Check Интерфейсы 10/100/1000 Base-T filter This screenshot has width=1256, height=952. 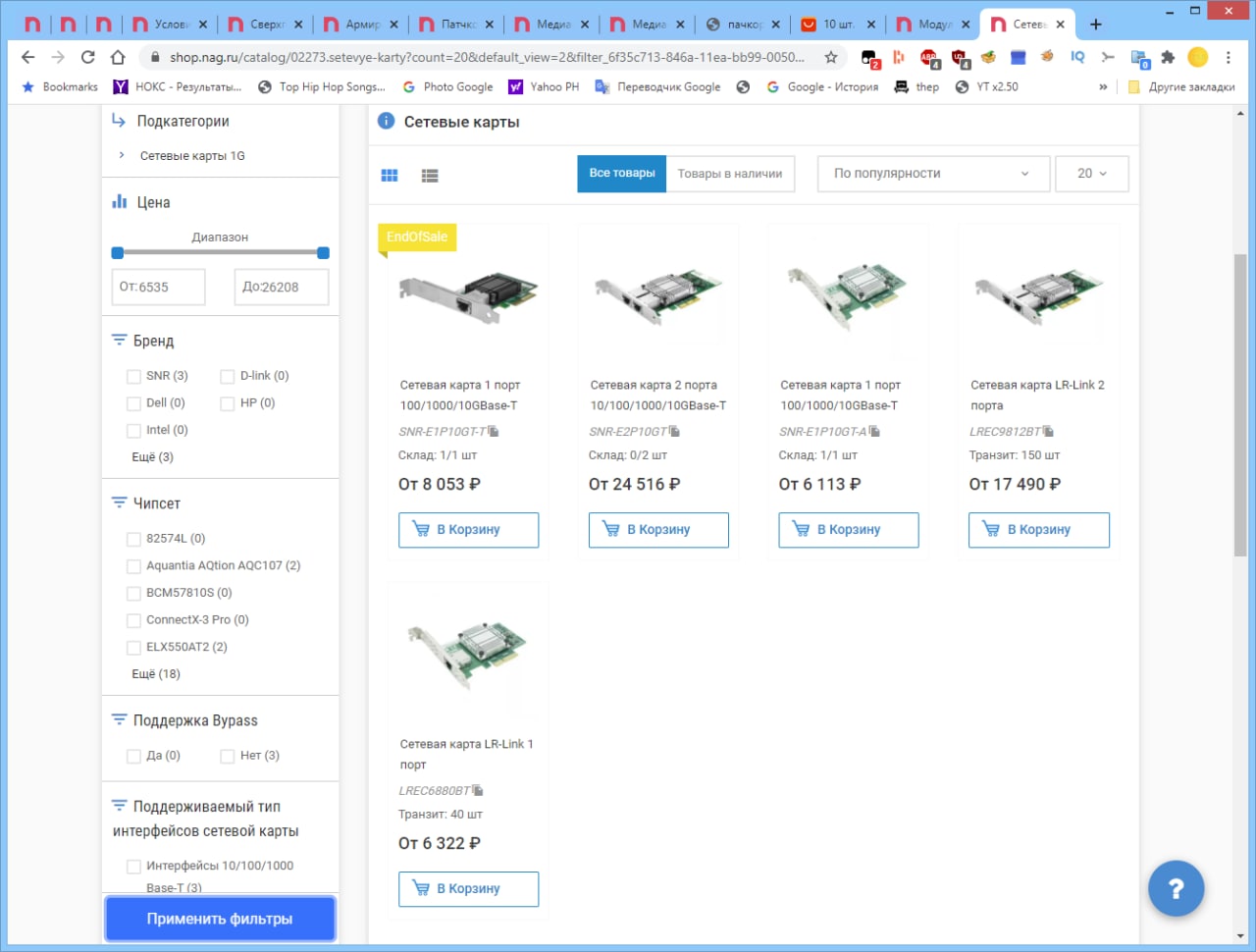tap(133, 867)
